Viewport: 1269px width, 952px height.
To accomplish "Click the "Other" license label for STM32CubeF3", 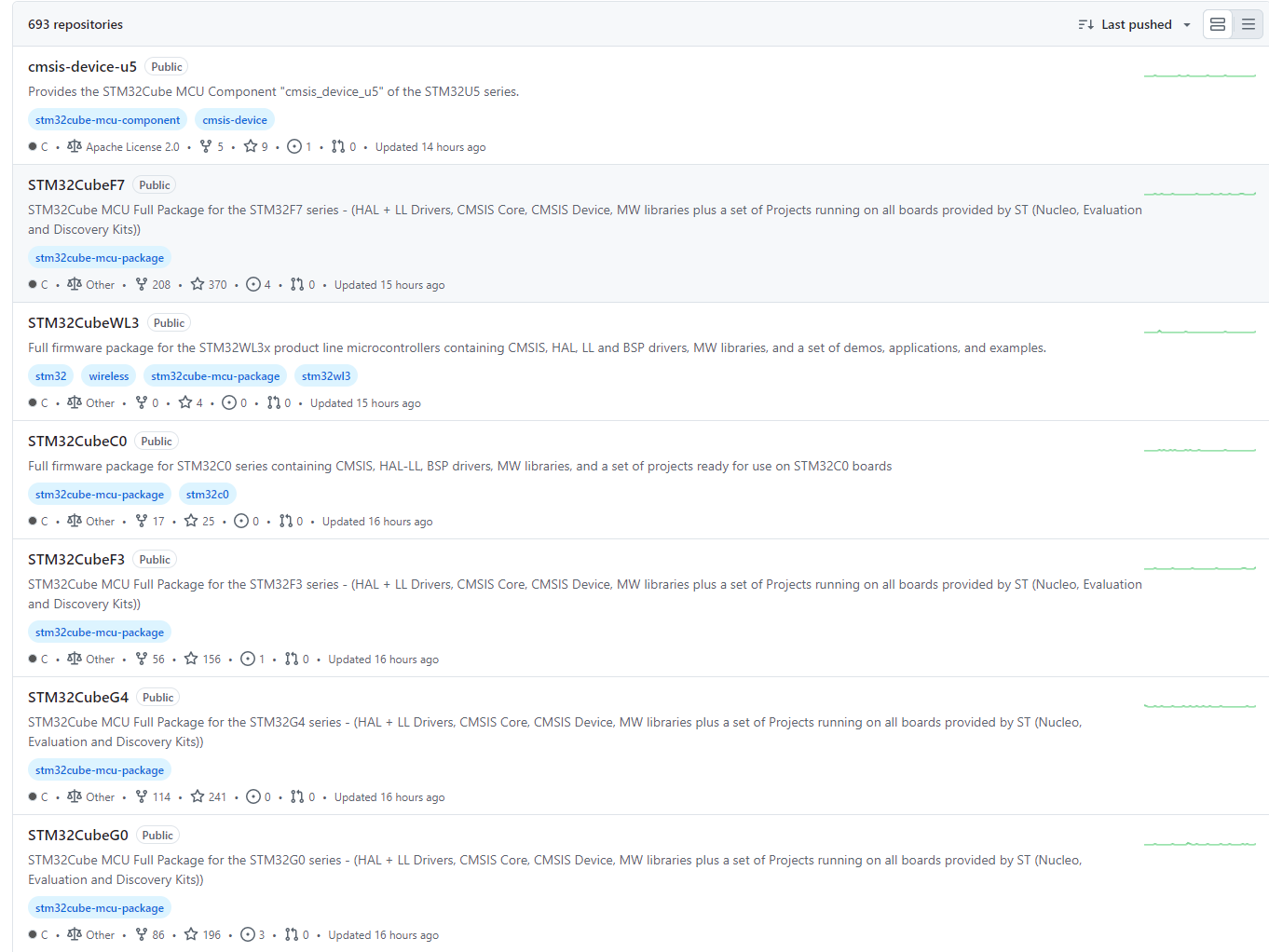I will point(101,660).
